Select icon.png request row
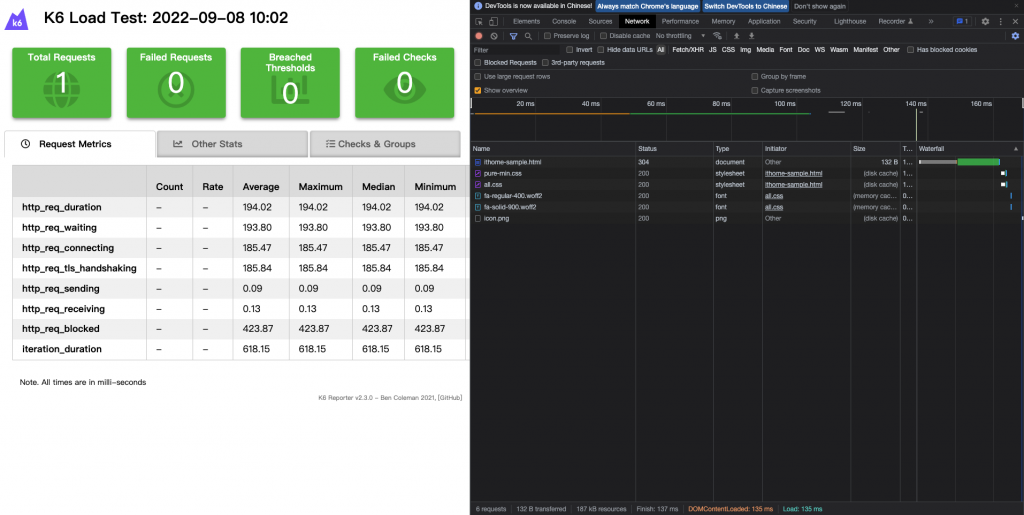This screenshot has width=1024, height=515. [746, 219]
